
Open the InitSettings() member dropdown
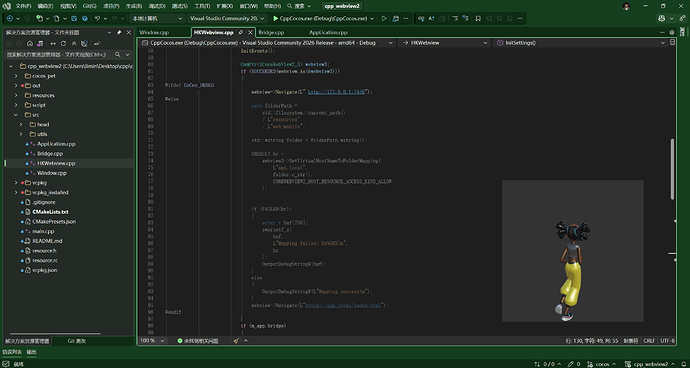(581, 43)
